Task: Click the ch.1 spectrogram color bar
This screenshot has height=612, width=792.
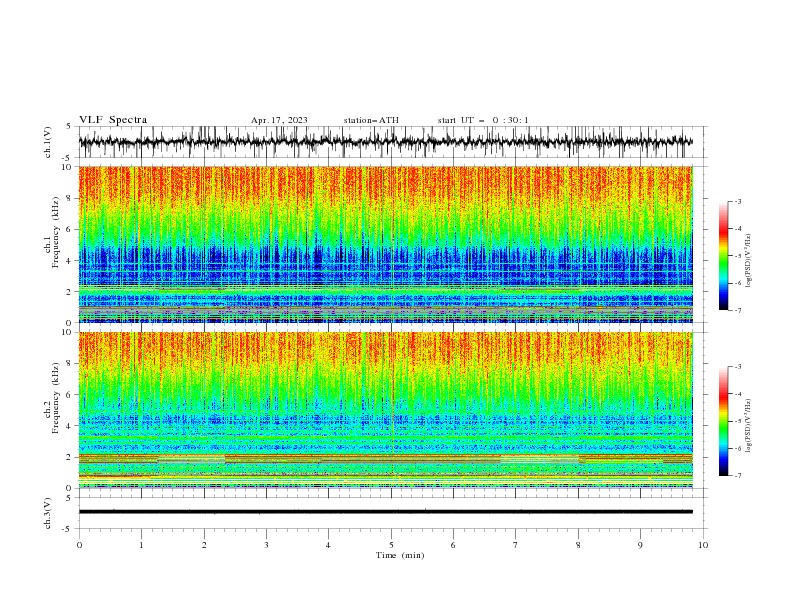Action: (724, 256)
